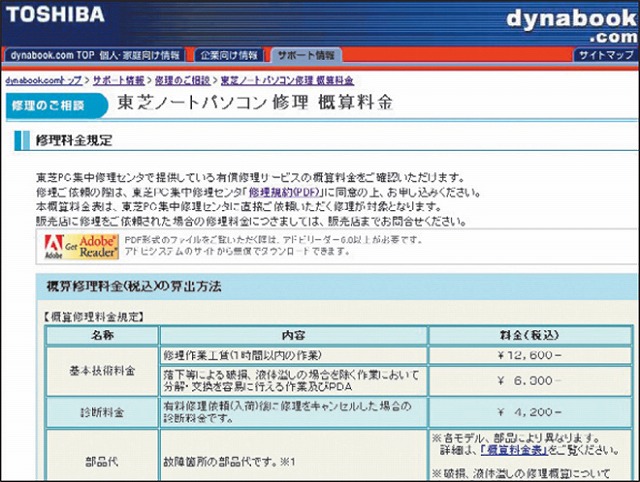640x482 pixels.
Task: Click the 修理のご相談 blue banner badge
Action: 48,104
